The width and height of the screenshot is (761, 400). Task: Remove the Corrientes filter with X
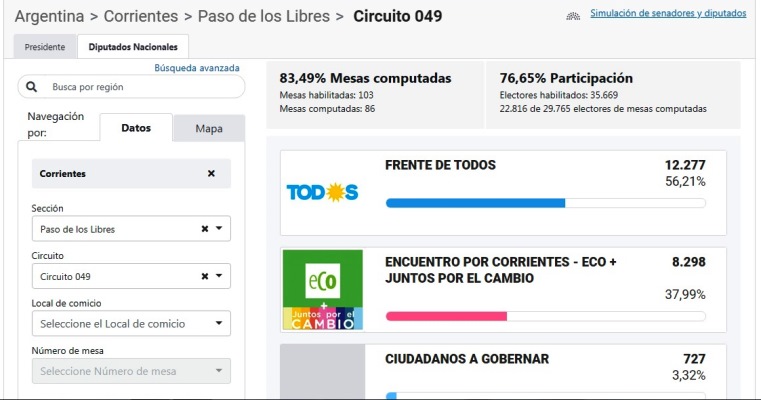click(211, 173)
